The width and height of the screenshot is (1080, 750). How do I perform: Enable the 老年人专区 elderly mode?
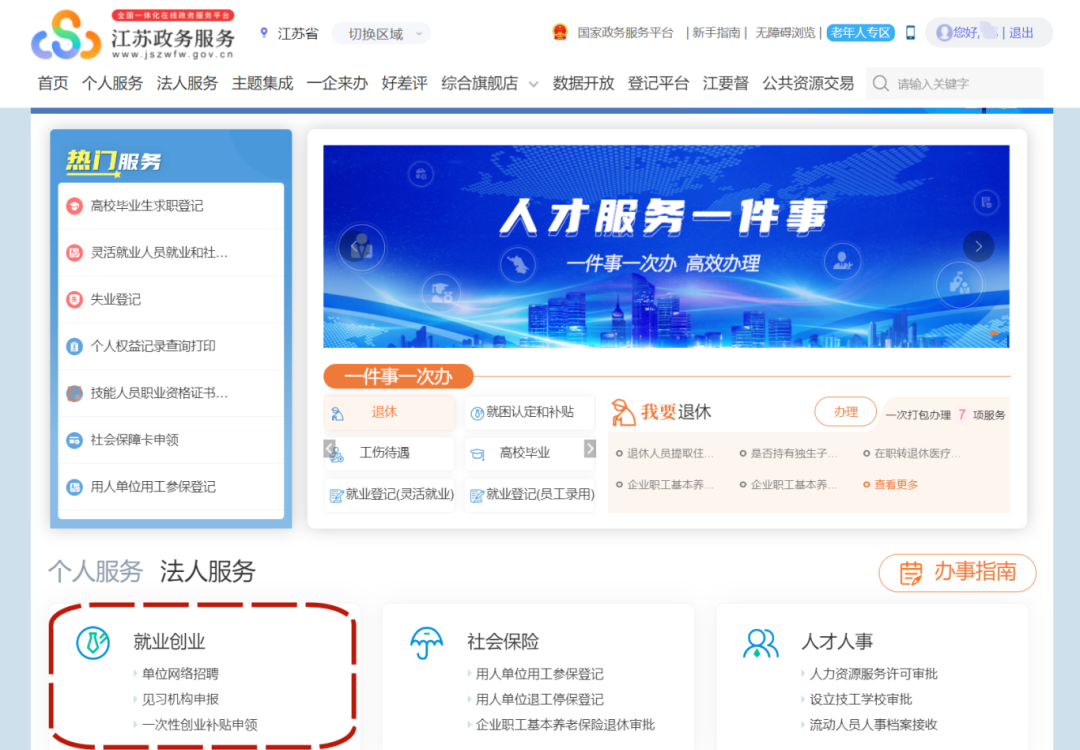tap(860, 33)
